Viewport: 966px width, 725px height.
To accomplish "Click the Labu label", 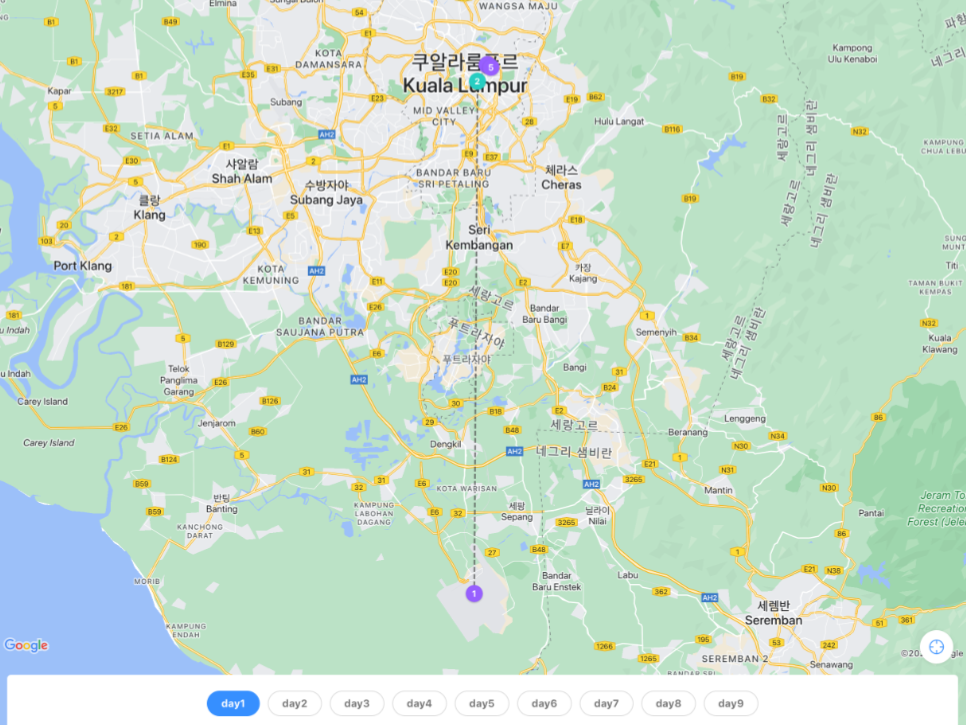I will coord(628,575).
